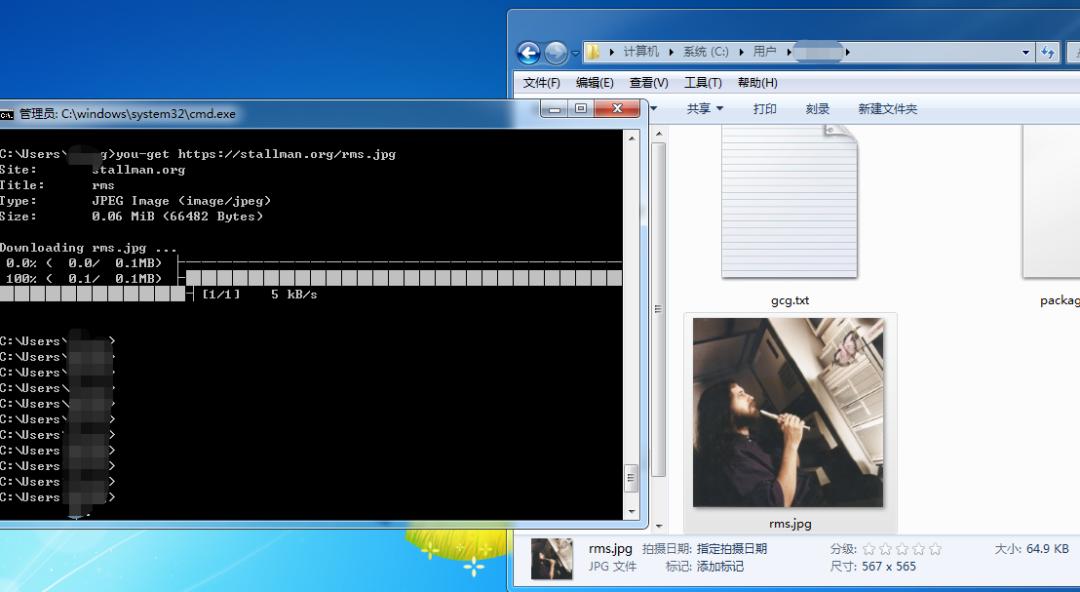Select the rms.jpg image thumbnail
This screenshot has height=592, width=1080.
coord(788,412)
